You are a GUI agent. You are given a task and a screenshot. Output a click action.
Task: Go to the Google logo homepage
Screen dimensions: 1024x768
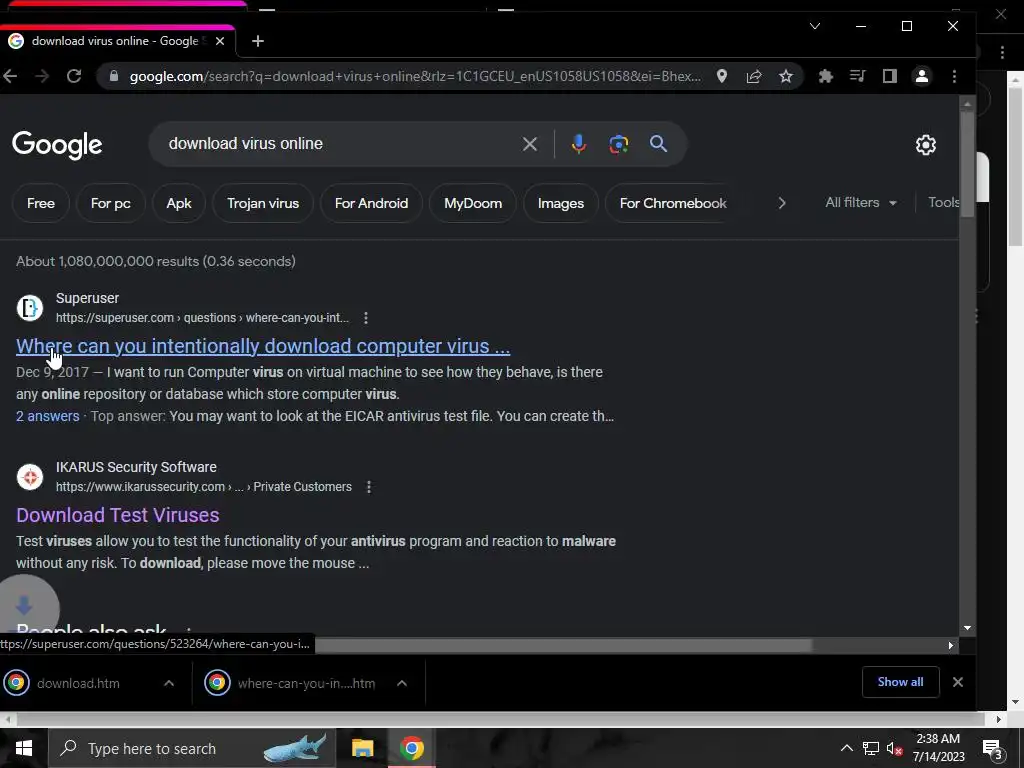57,145
